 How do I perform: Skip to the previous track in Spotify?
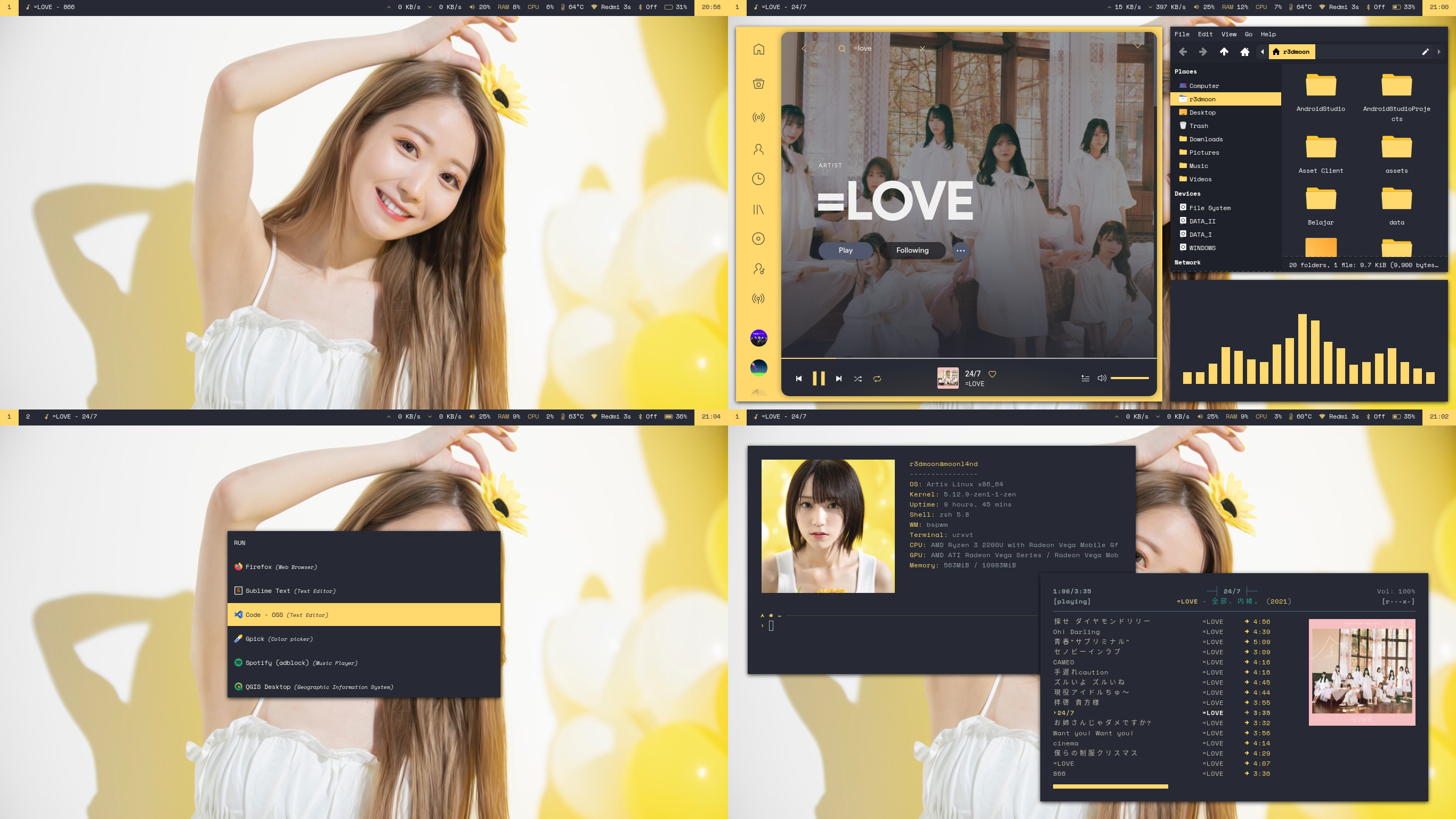tap(799, 379)
